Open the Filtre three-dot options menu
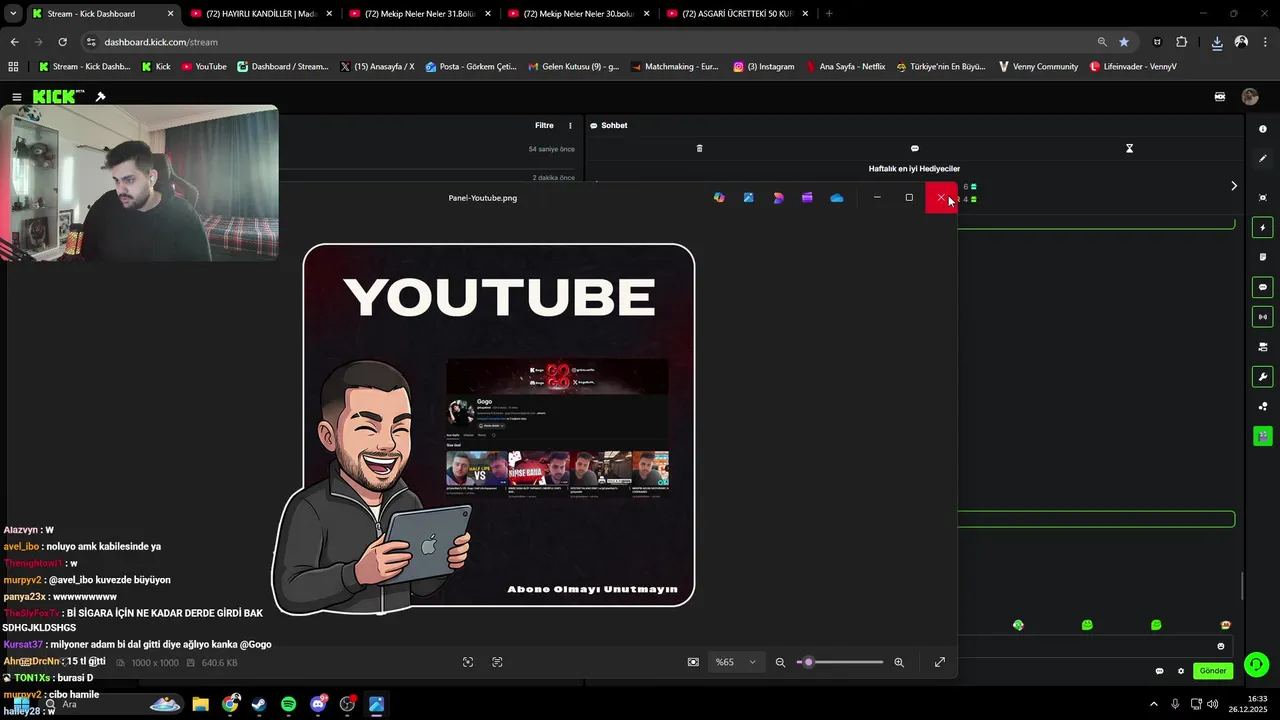 pos(570,126)
